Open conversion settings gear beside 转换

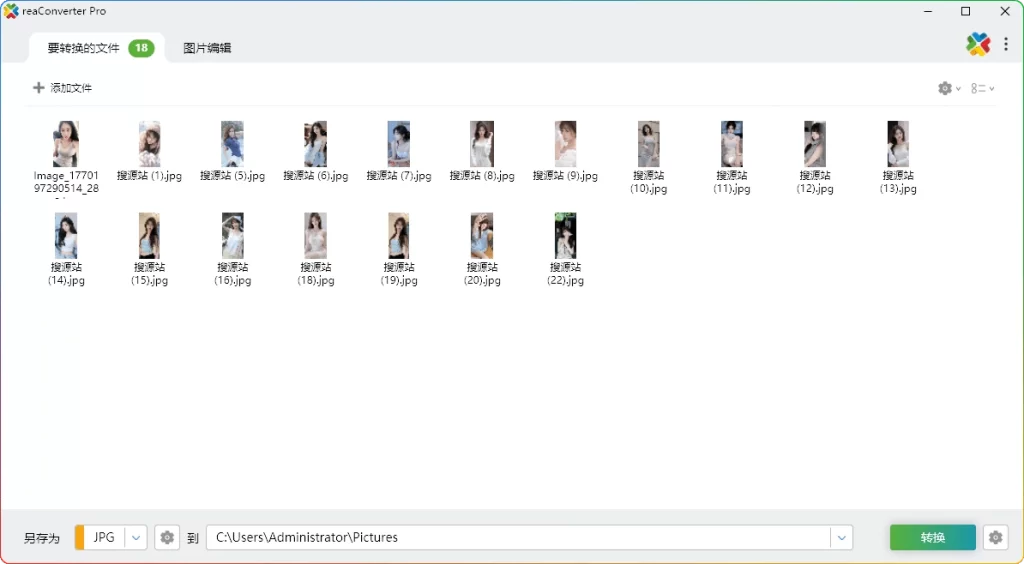pos(995,537)
